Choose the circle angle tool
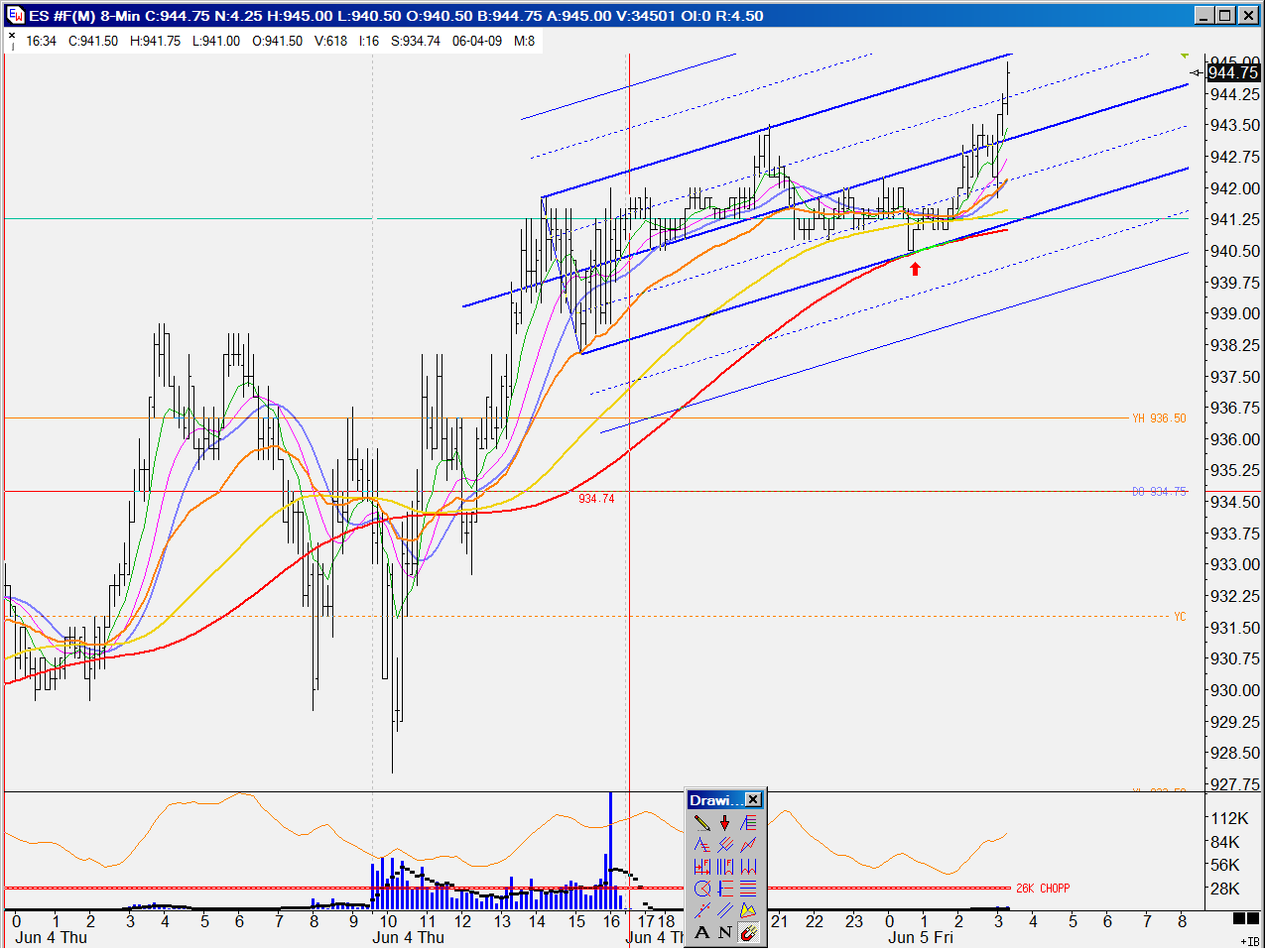 (702, 889)
